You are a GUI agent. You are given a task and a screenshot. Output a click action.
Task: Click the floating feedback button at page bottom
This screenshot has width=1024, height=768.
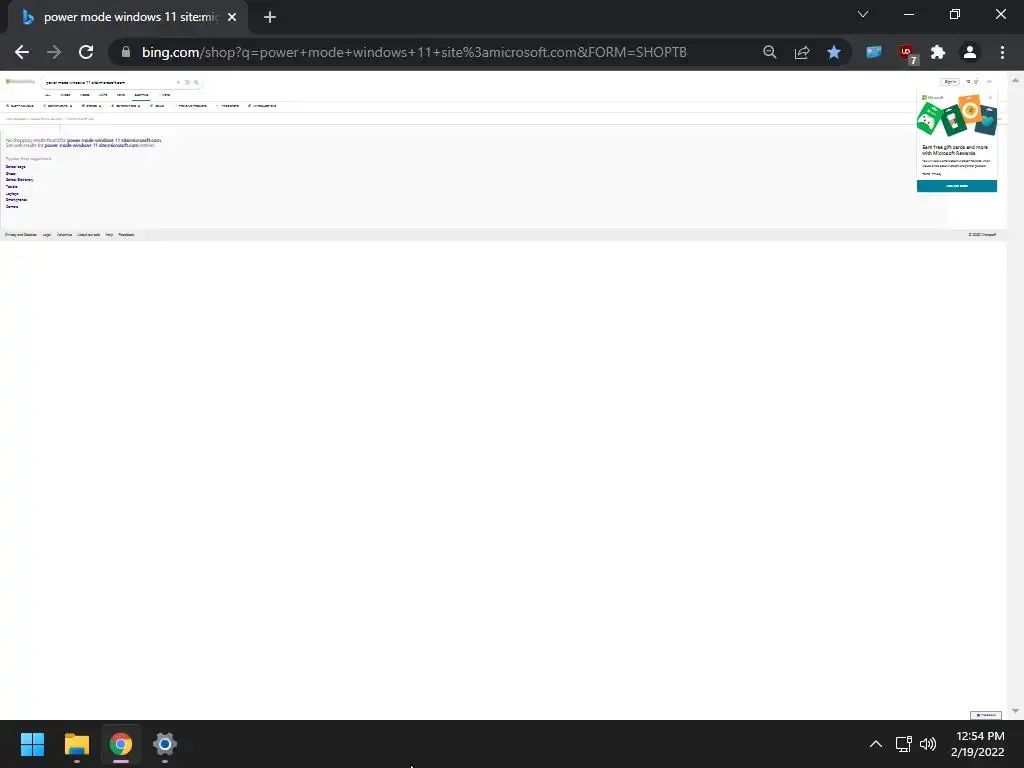pyautogui.click(x=985, y=715)
